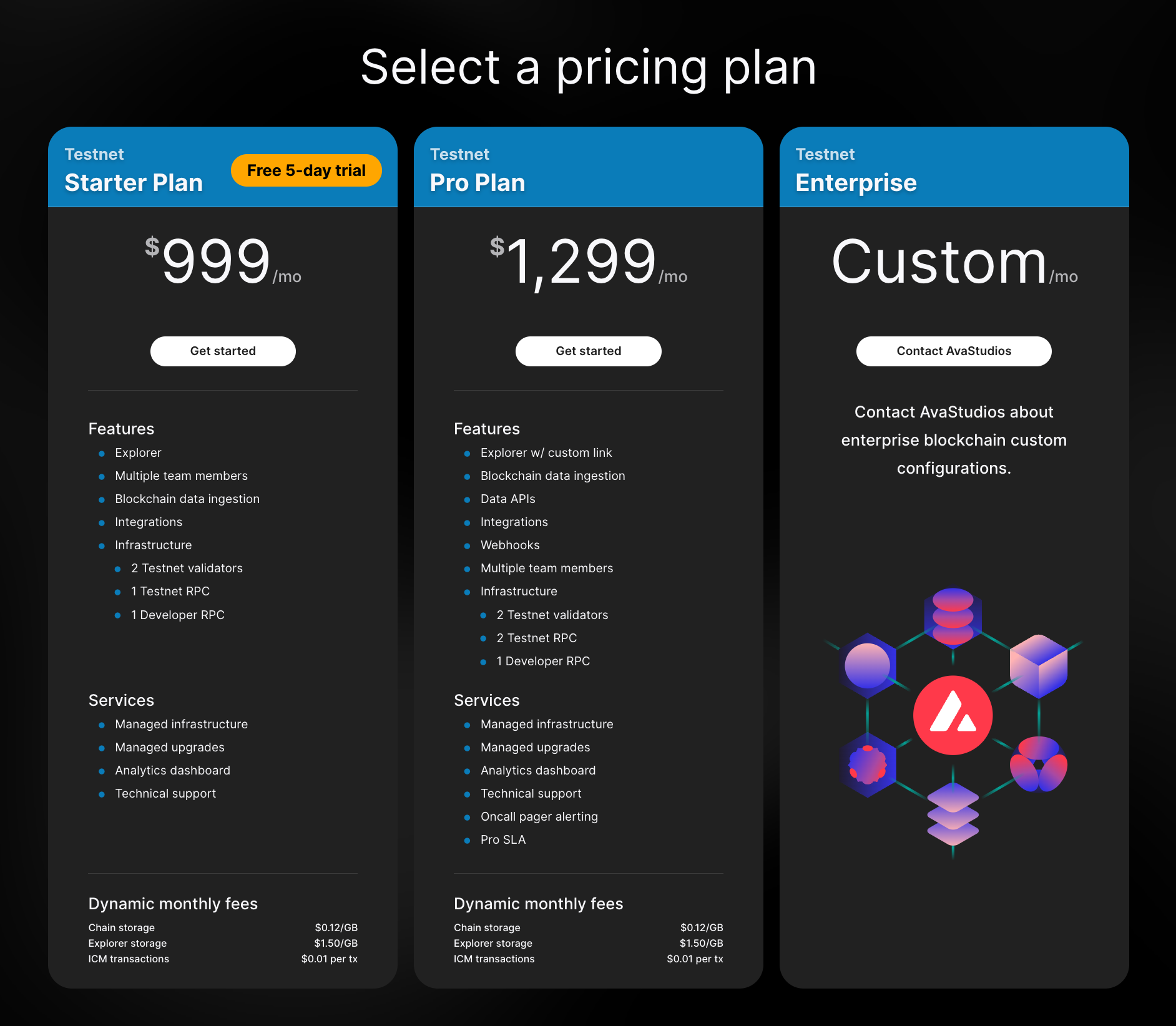The height and width of the screenshot is (1026, 1176).
Task: Click the stacked layers icon
Action: [x=953, y=814]
